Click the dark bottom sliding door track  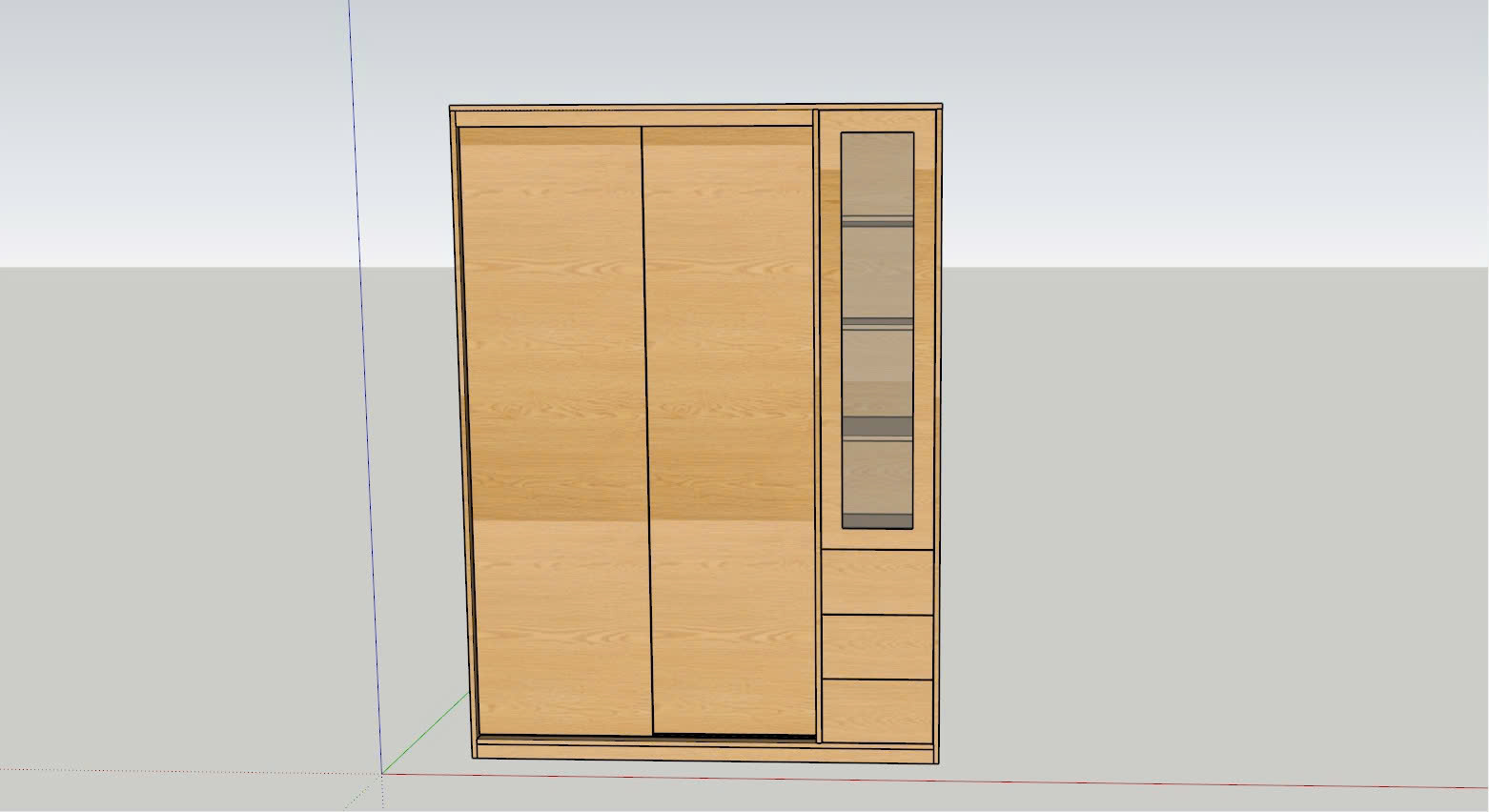point(734,737)
